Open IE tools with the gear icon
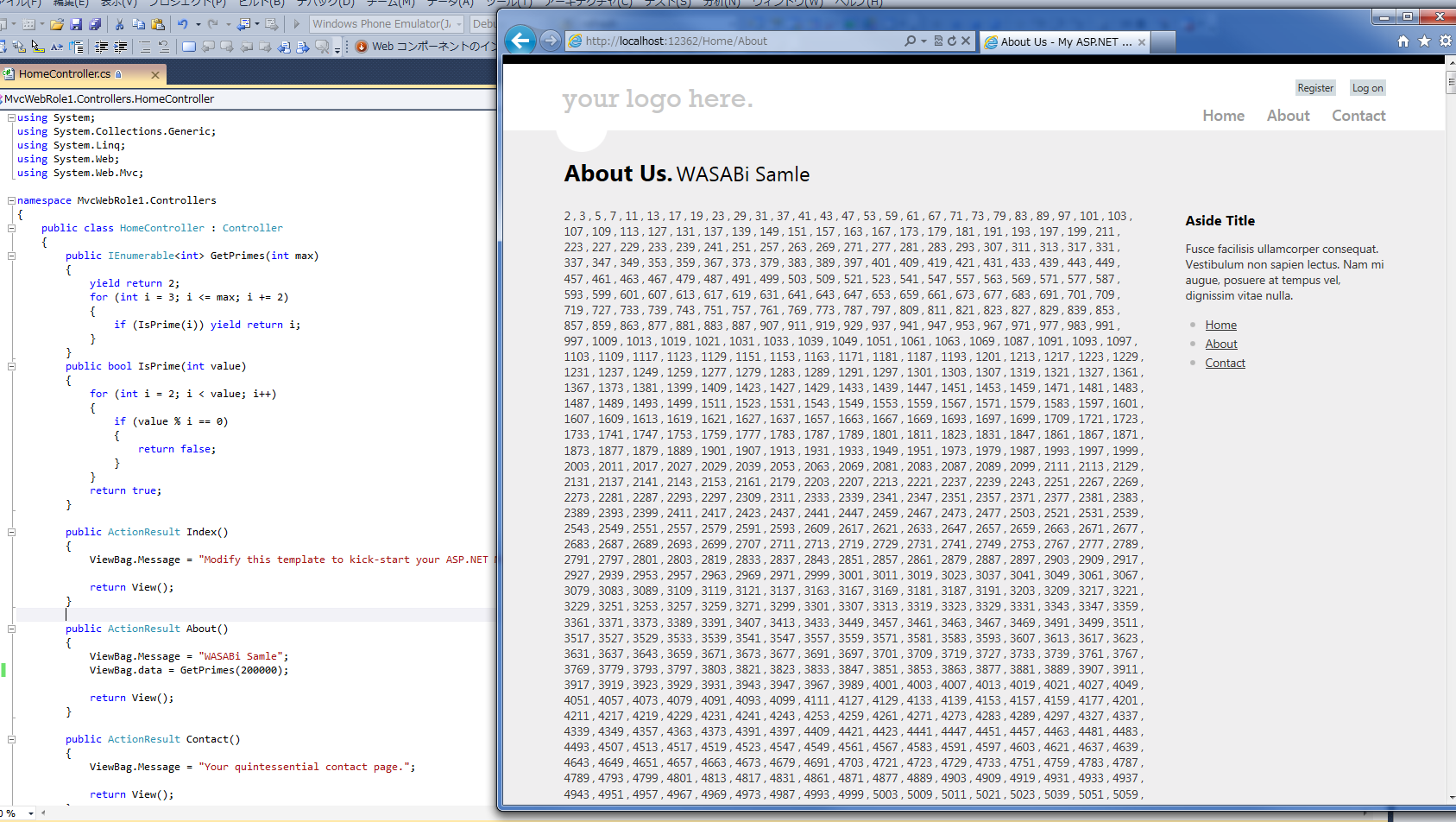 pyautogui.click(x=1446, y=41)
